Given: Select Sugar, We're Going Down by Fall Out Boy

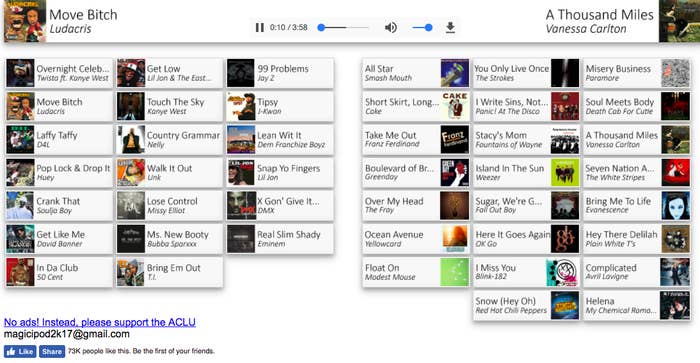Looking at the screenshot, I should [526, 206].
